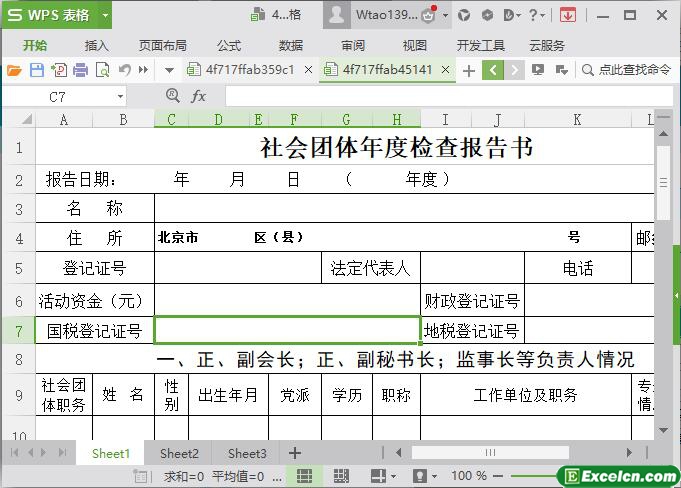681x488 pixels.
Task: Close the 4f717ffab359c1 document tab
Action: [308, 70]
